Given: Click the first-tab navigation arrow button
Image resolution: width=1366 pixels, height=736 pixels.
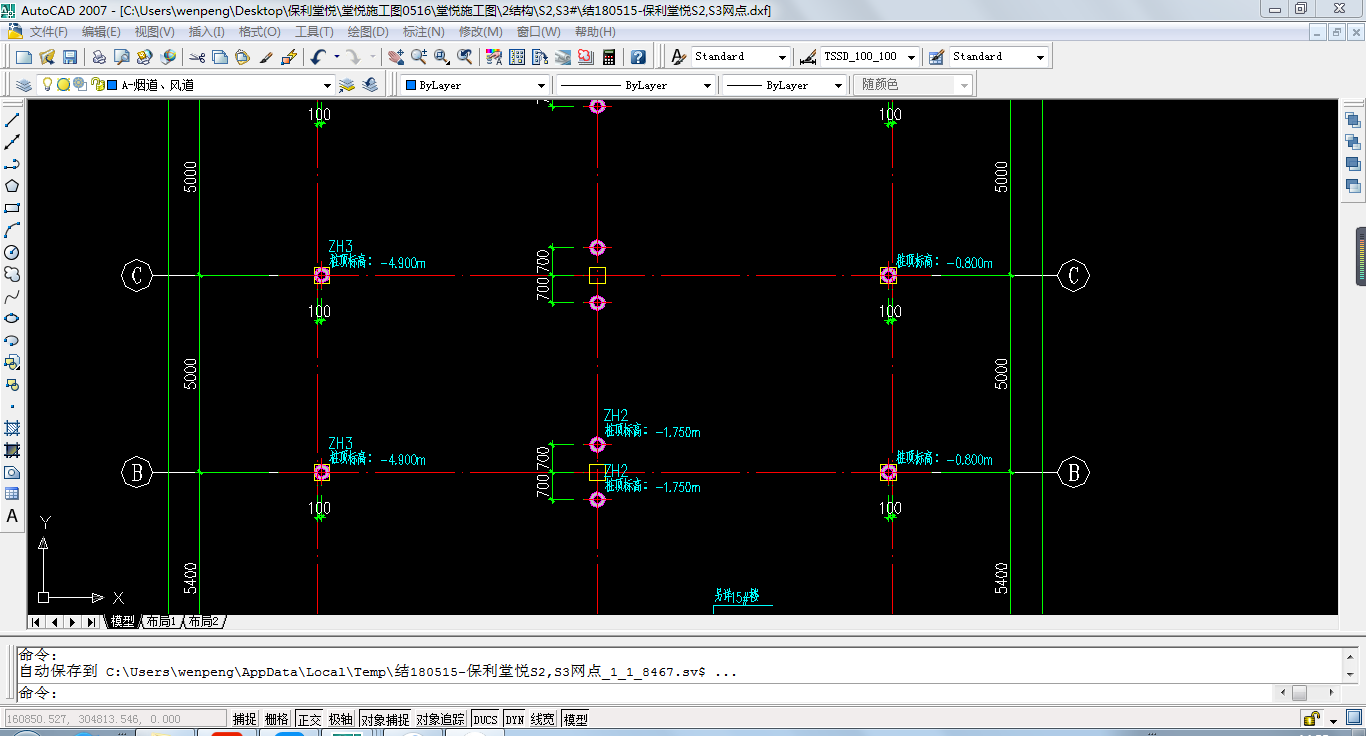Looking at the screenshot, I should pyautogui.click(x=36, y=622).
